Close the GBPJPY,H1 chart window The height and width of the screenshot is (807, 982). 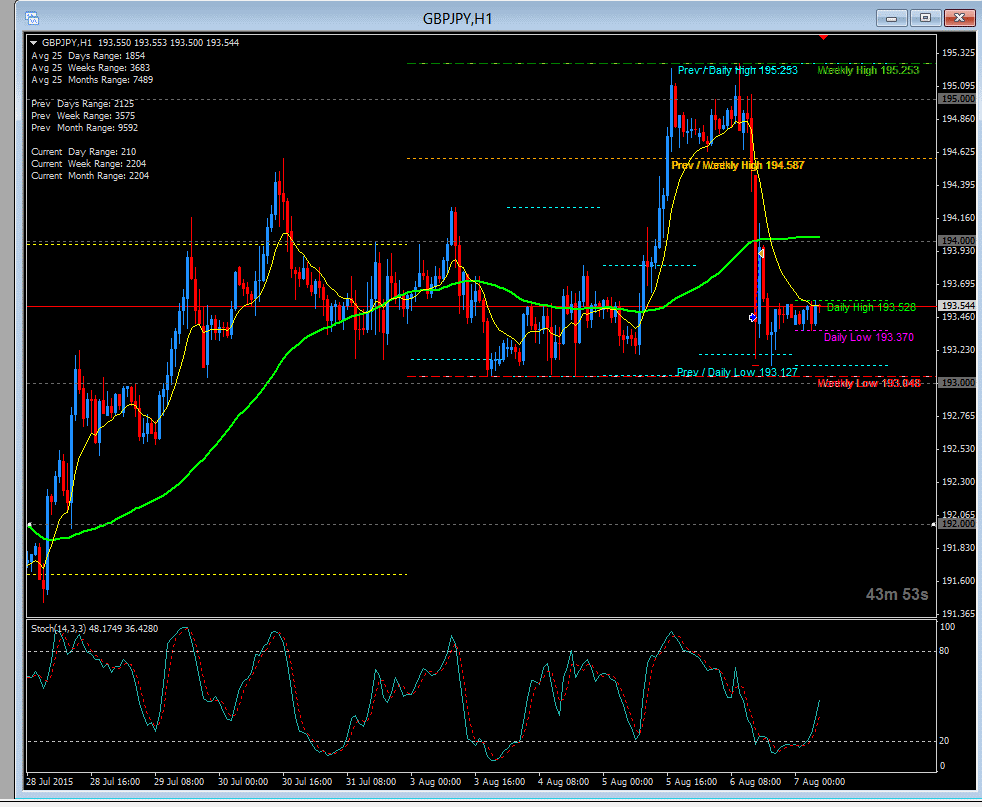coord(959,17)
